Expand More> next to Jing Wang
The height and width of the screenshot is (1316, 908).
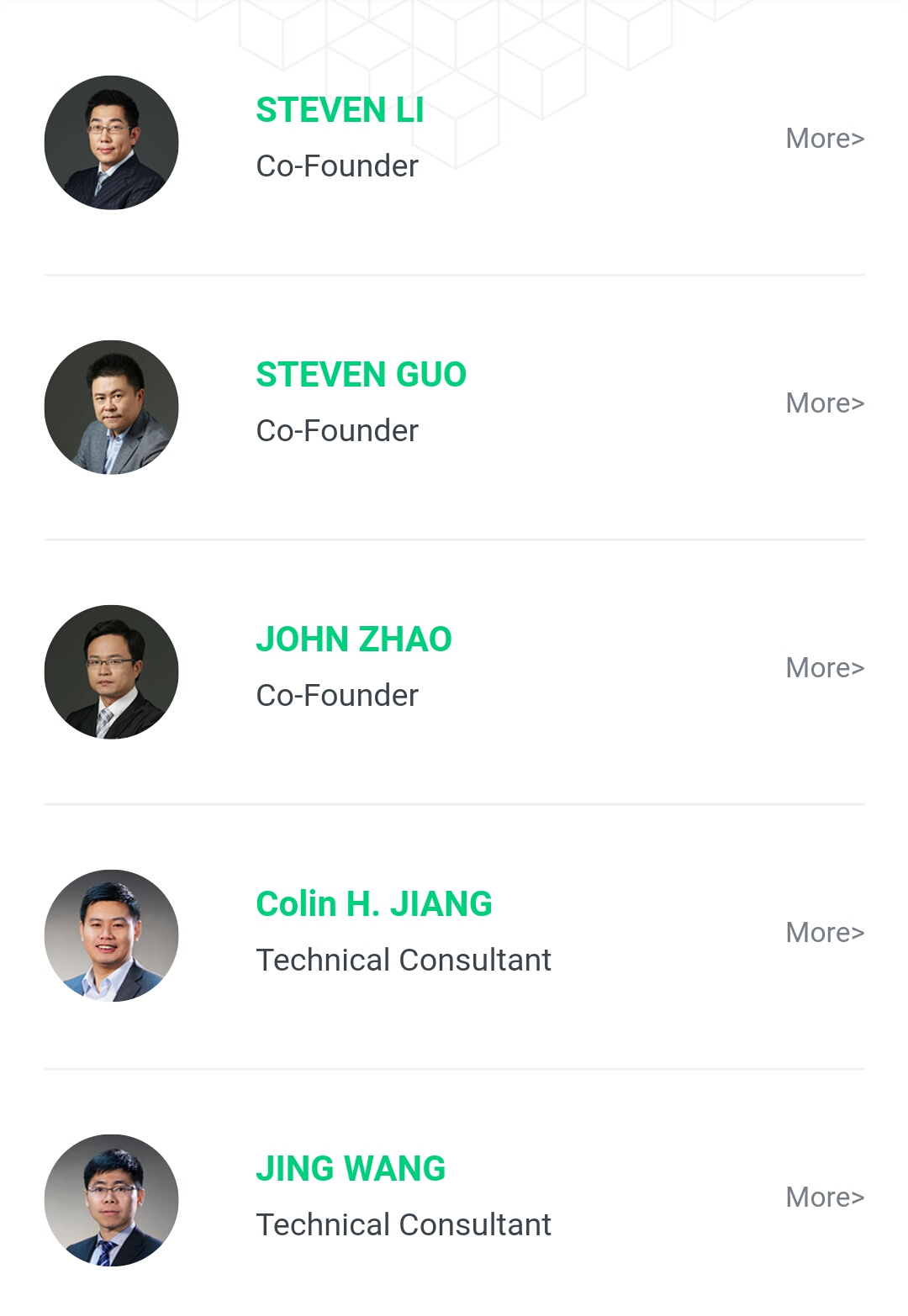pyautogui.click(x=825, y=1198)
